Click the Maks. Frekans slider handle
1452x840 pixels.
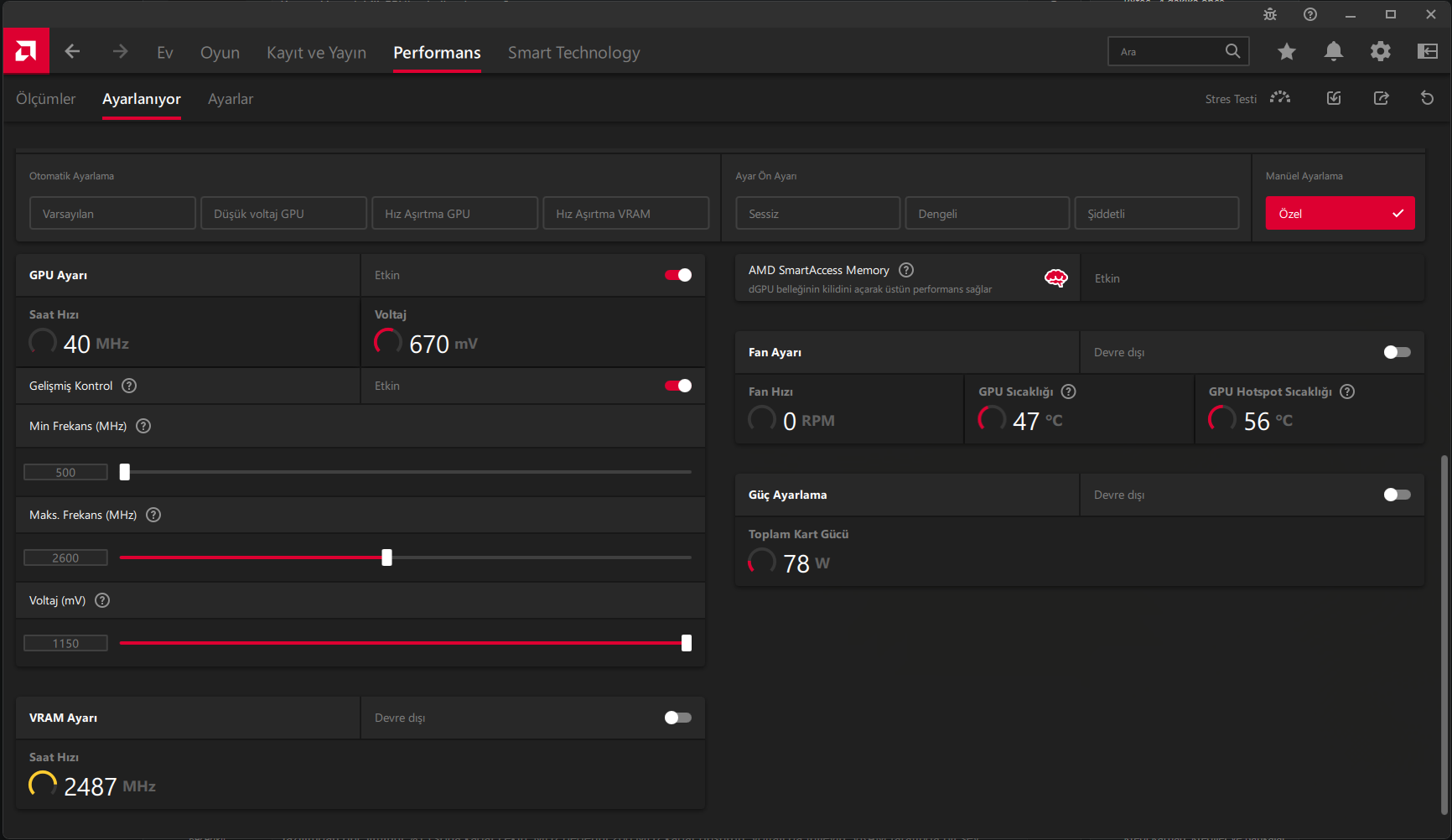[x=386, y=557]
